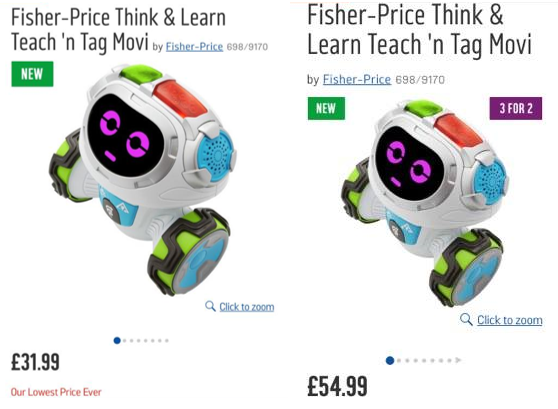Open the Fisher-Price brand link in the £54.99 listing
Image resolution: width=558 pixels, height=409 pixels.
point(357,79)
